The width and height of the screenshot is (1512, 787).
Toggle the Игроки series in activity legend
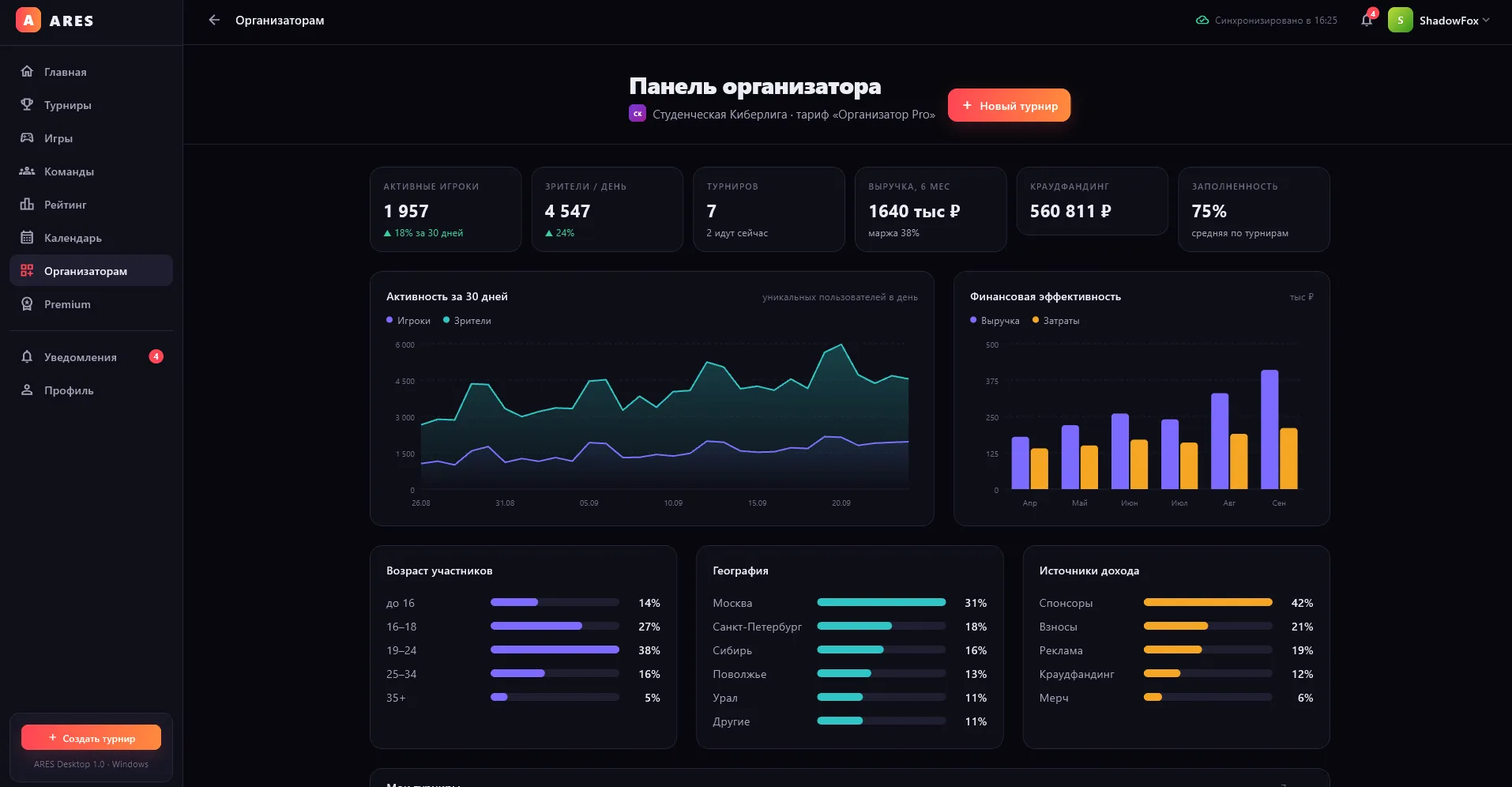pos(408,321)
